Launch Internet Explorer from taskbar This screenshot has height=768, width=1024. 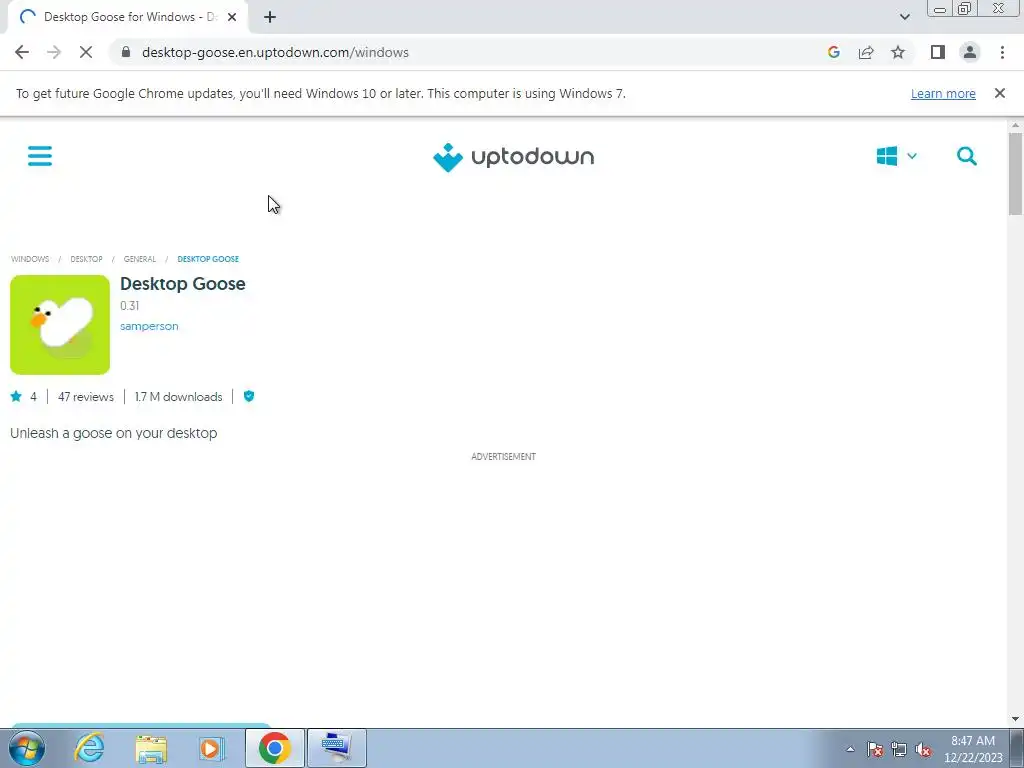click(89, 748)
